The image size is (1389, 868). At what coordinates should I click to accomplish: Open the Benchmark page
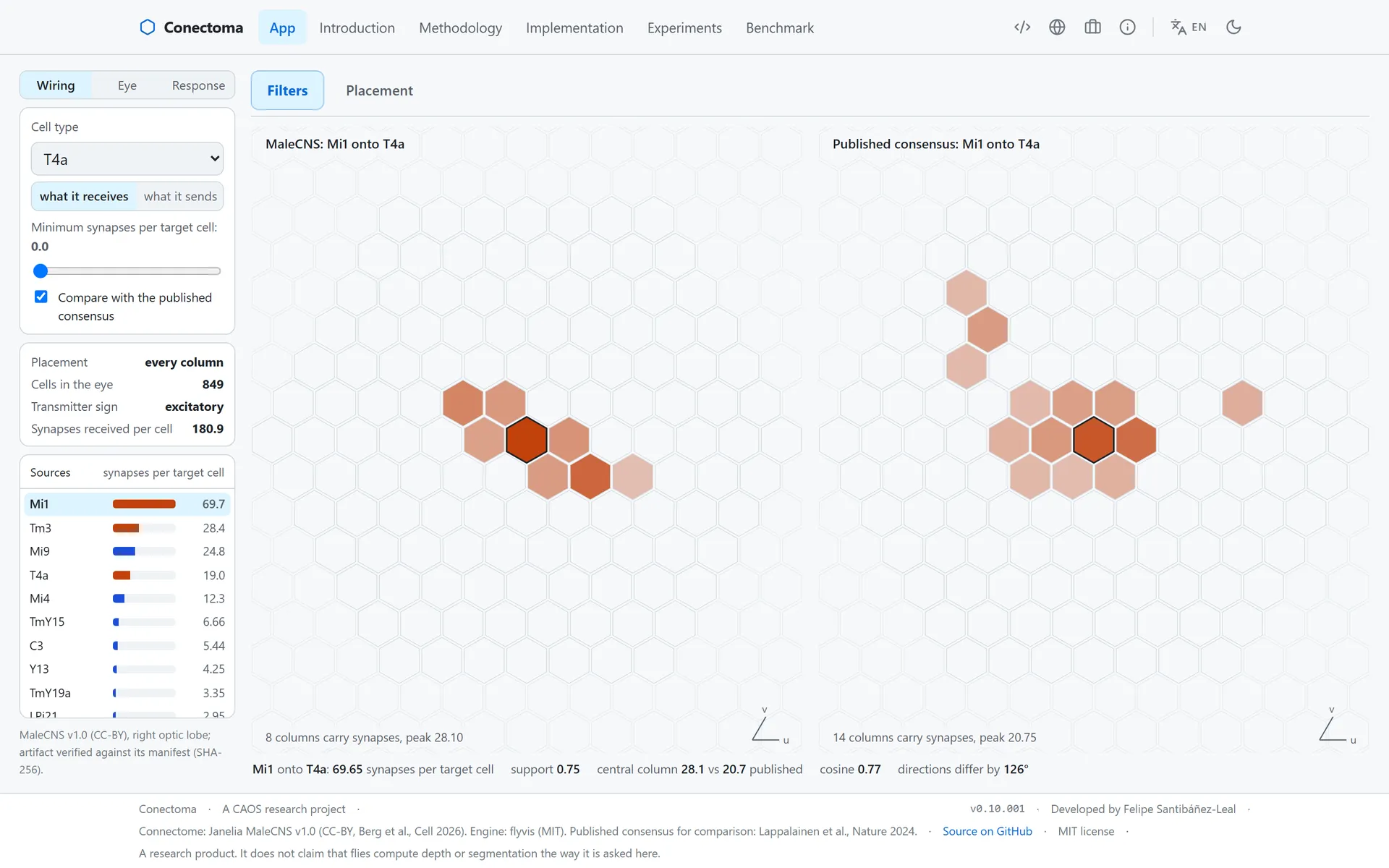780,27
